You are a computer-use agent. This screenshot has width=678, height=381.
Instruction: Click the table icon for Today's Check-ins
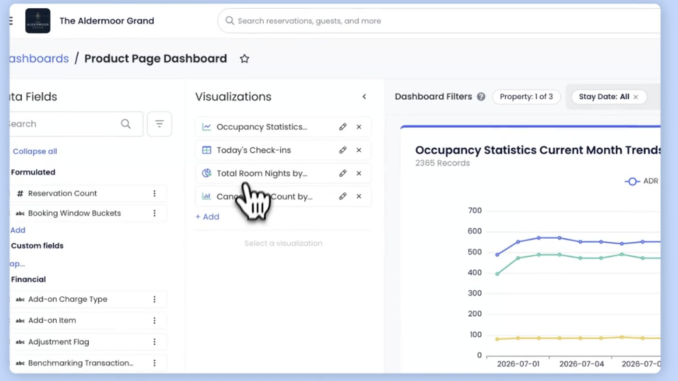(206, 150)
